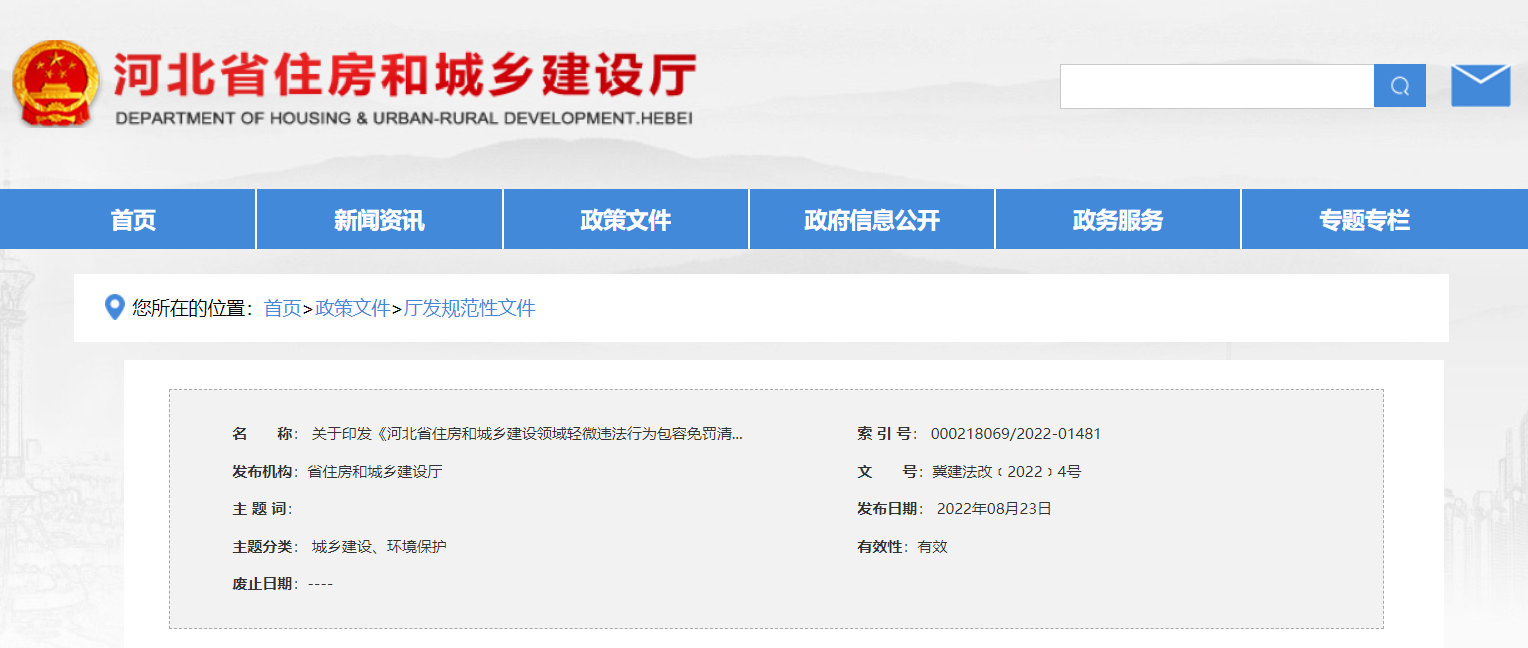Click the document number 冀建法改〔2022〕4号

(x=1006, y=471)
